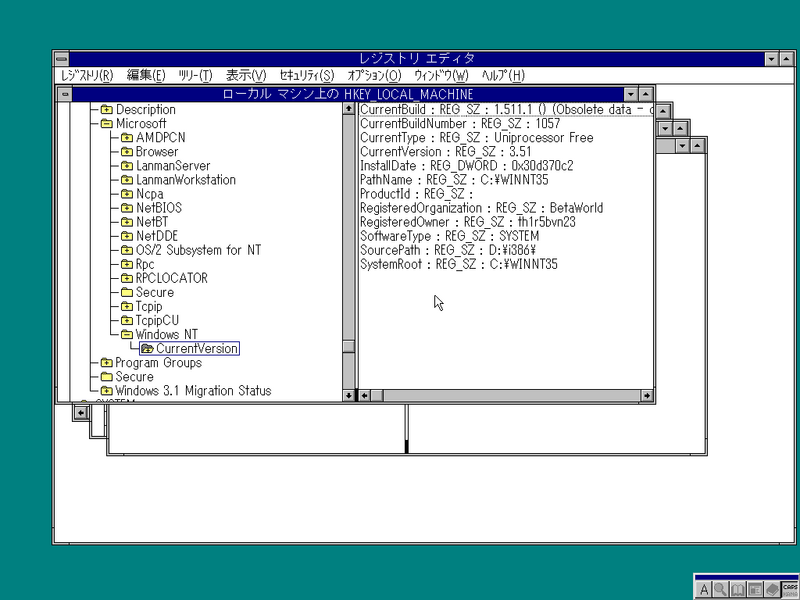Open the セキュリティ(S) menu
Screen dimensions: 800x600
[307, 76]
